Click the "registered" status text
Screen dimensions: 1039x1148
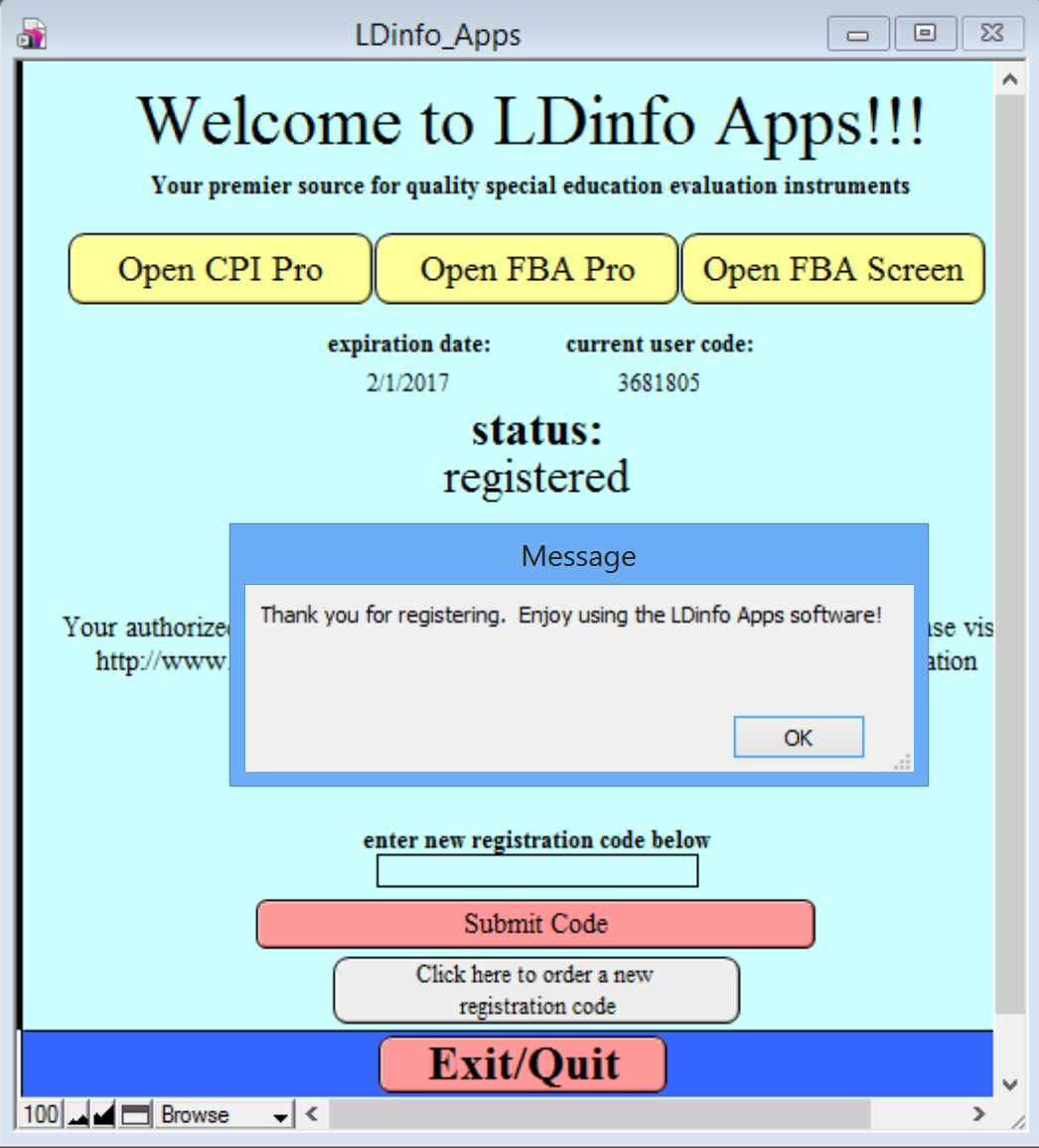point(536,478)
